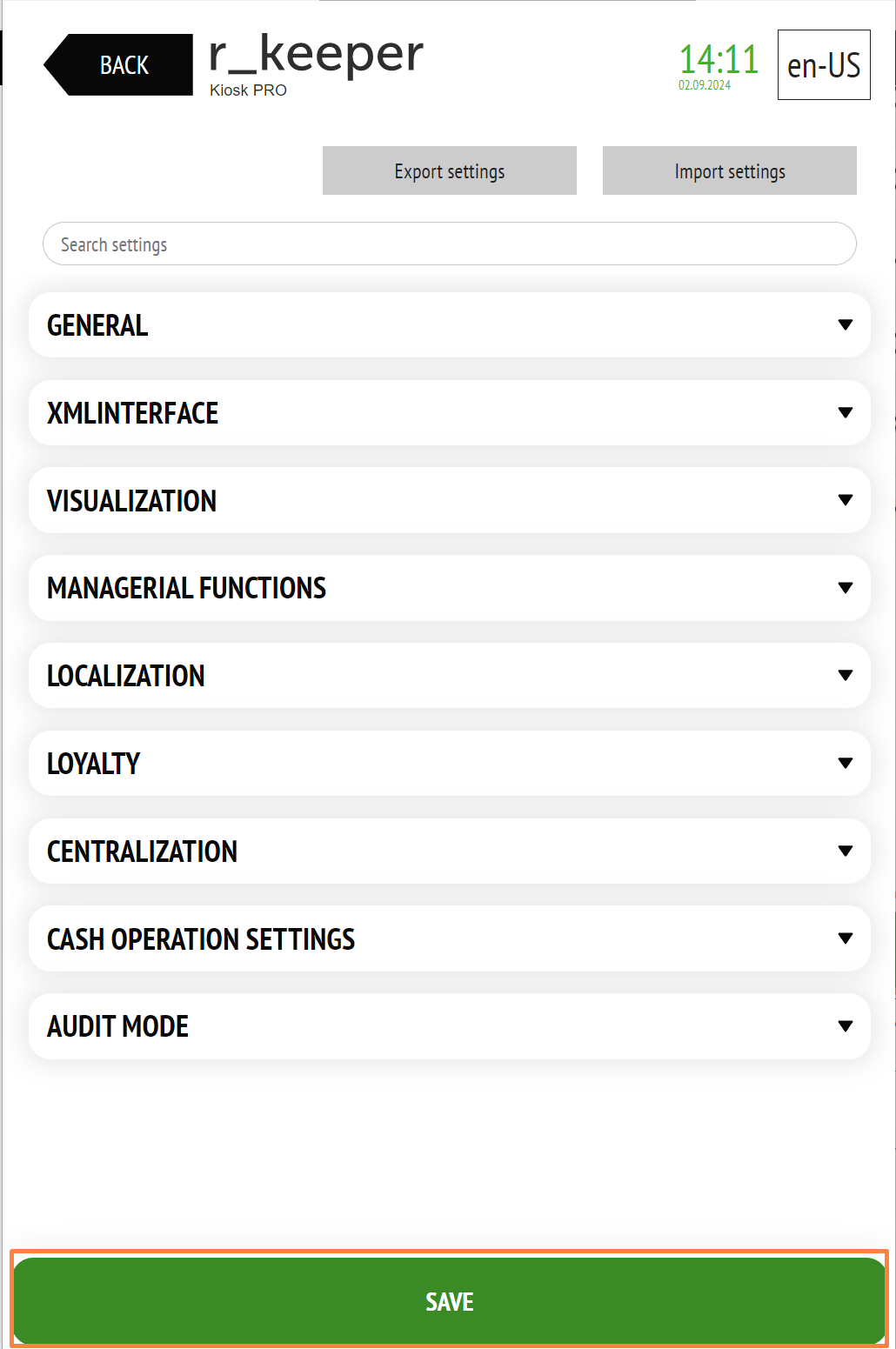Expand the AUDIT MODE section arrow

coord(845,1026)
